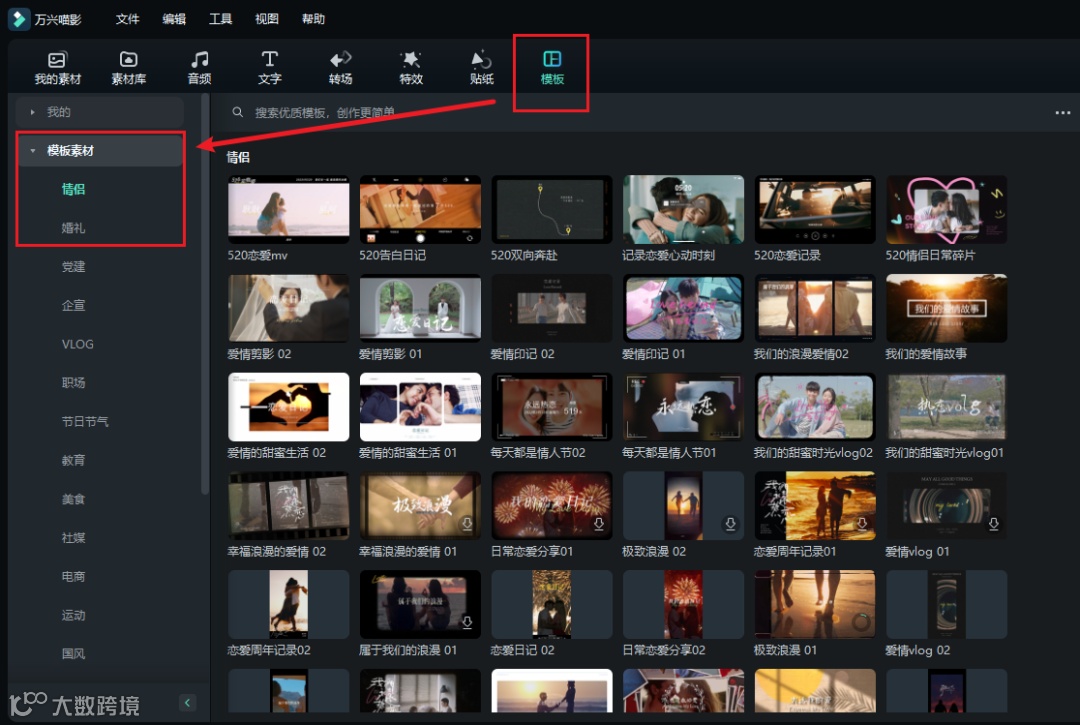Select the 520恋爱记录 template thumbnail
Screen dimensions: 1080x725
815,209
